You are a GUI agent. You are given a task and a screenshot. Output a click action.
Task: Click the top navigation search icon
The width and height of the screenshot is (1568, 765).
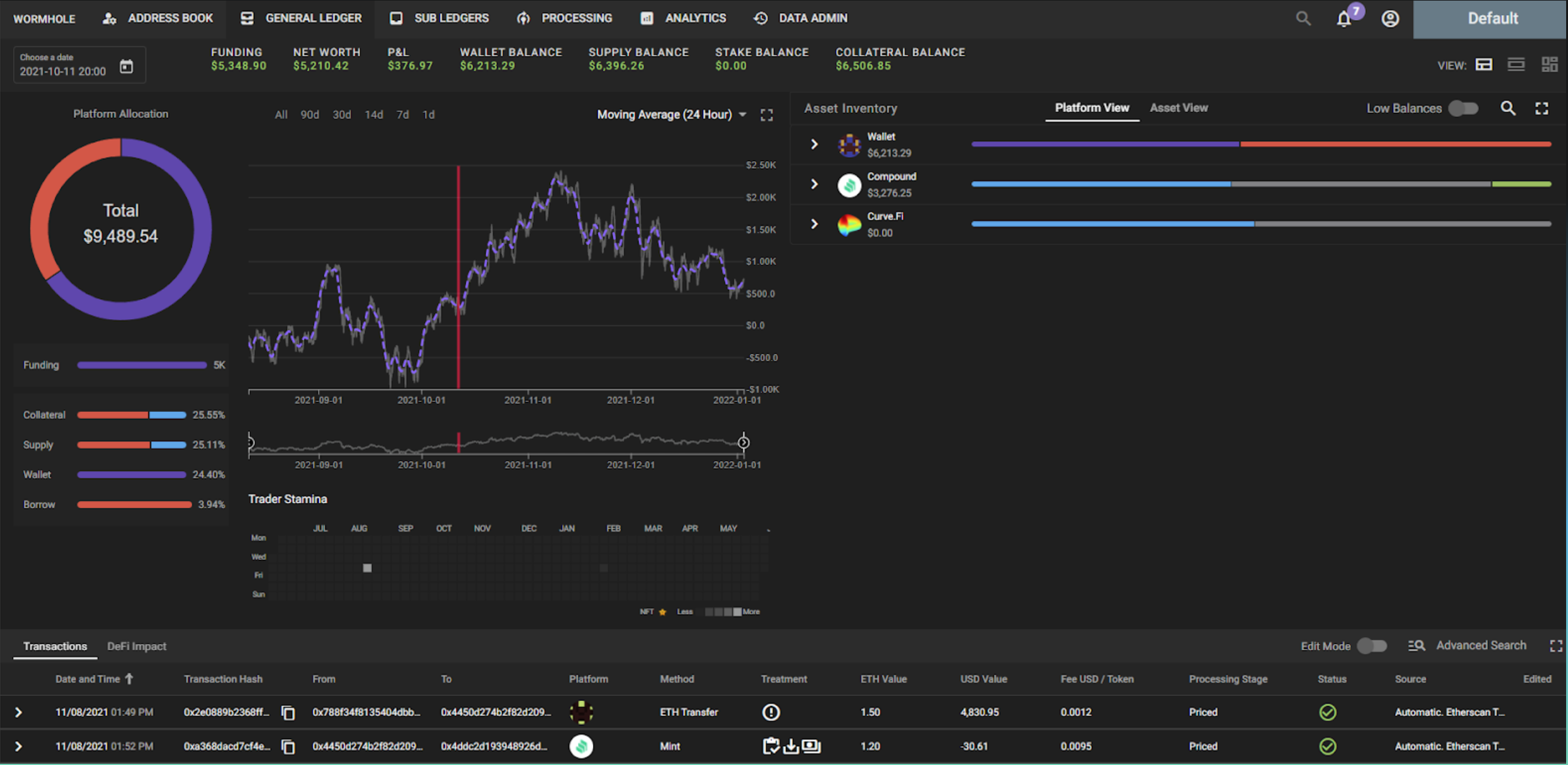pos(1304,19)
